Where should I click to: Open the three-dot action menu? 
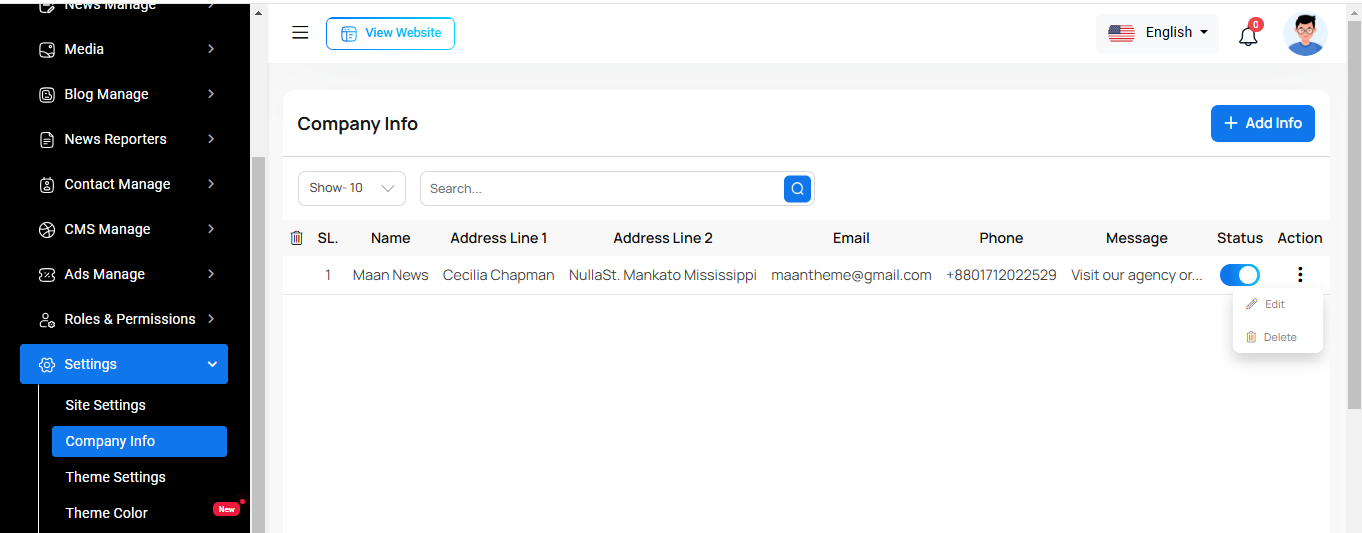[1300, 275]
